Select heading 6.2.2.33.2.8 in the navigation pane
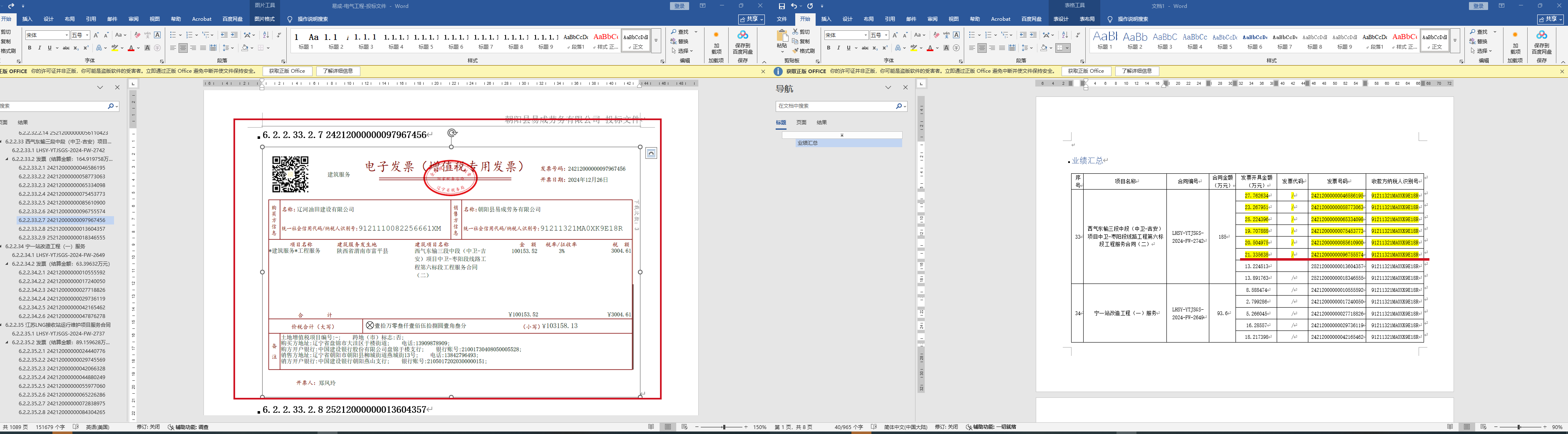1568x434 pixels. [62, 229]
